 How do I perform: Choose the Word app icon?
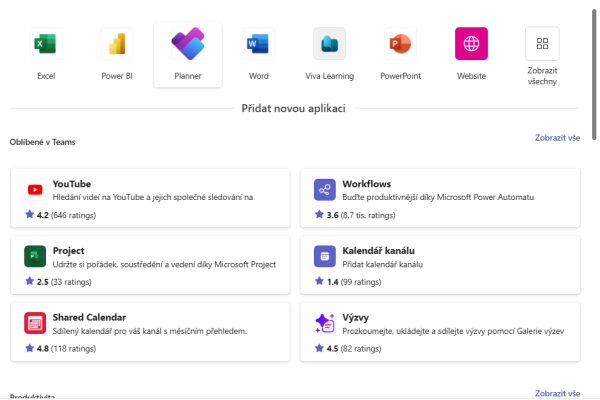click(258, 44)
